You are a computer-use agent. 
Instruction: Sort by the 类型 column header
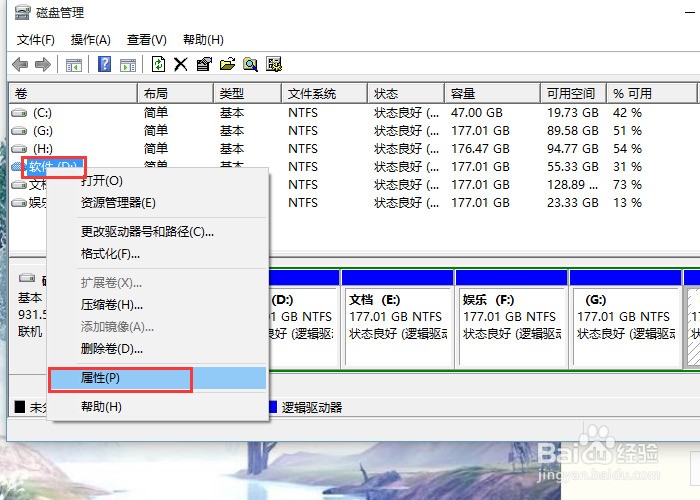(247, 93)
